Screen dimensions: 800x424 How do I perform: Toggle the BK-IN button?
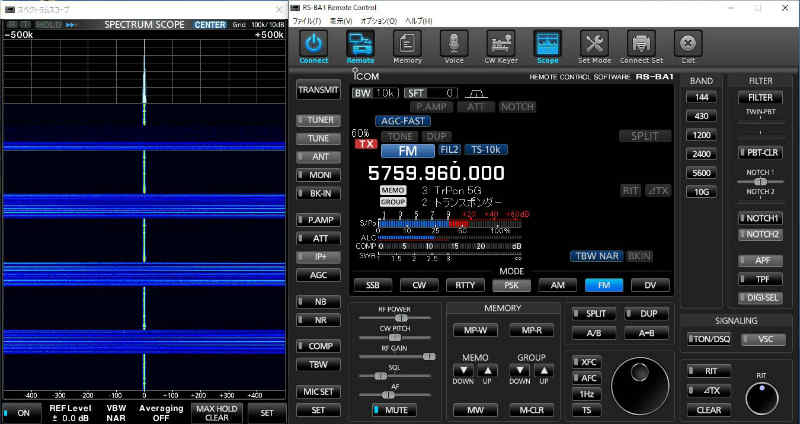coord(318,193)
